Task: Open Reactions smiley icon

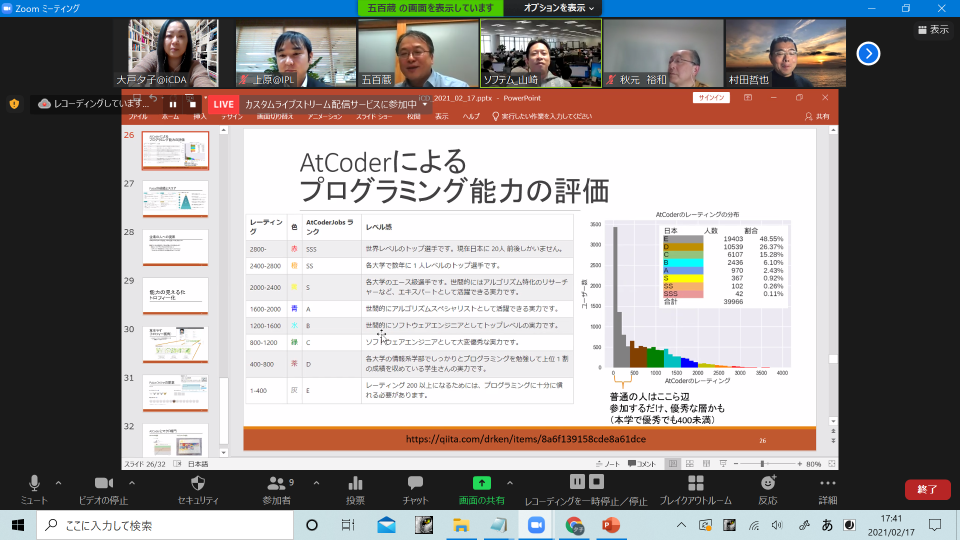Action: 768,489
